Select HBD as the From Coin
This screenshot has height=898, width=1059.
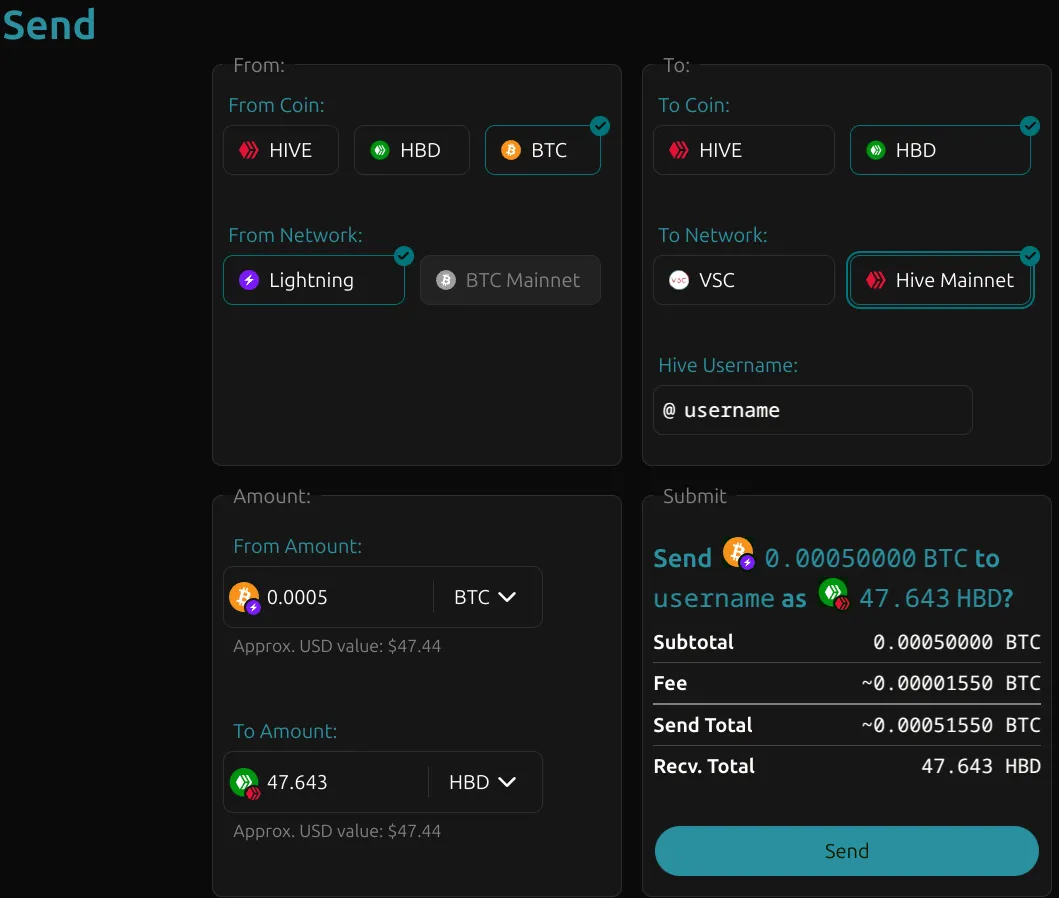click(411, 150)
